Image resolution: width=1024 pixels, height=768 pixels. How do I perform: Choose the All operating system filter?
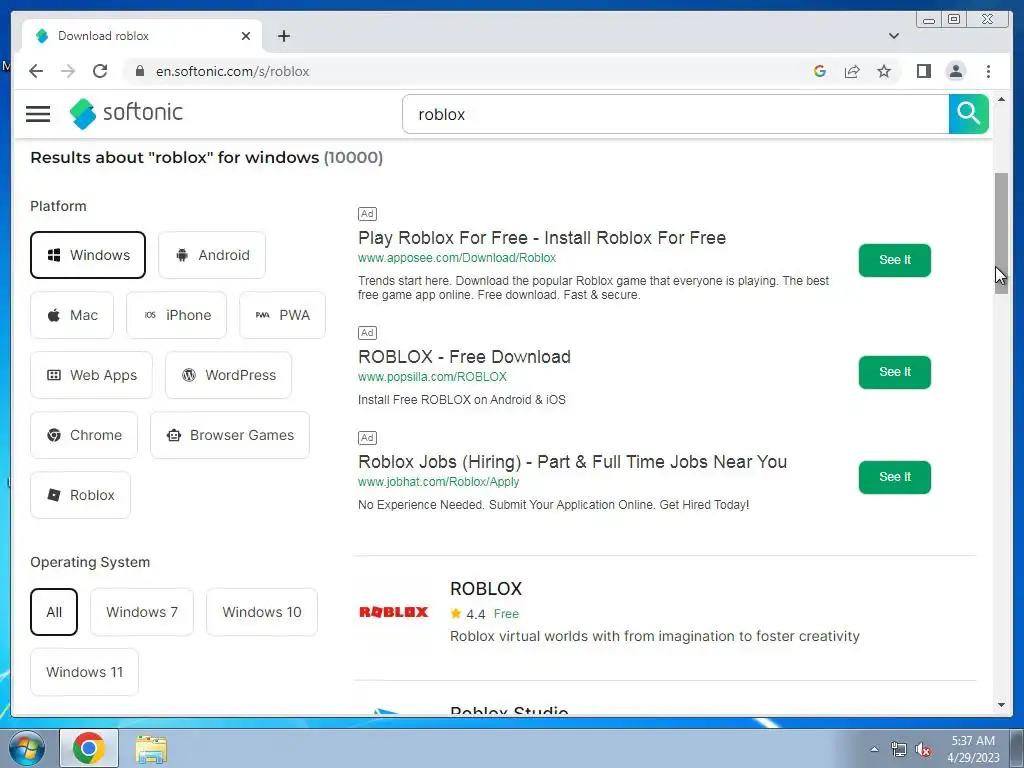tap(54, 612)
